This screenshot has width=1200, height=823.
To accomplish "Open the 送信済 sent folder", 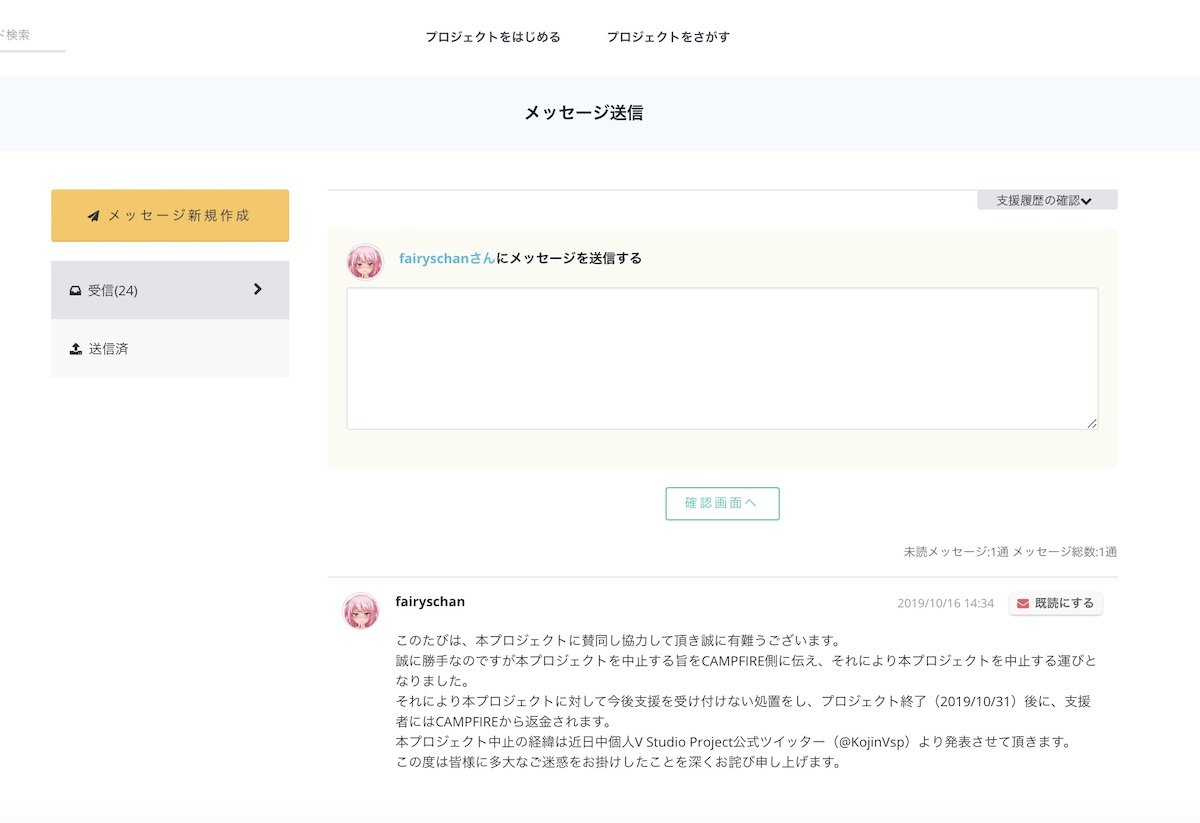I will pyautogui.click(x=170, y=349).
